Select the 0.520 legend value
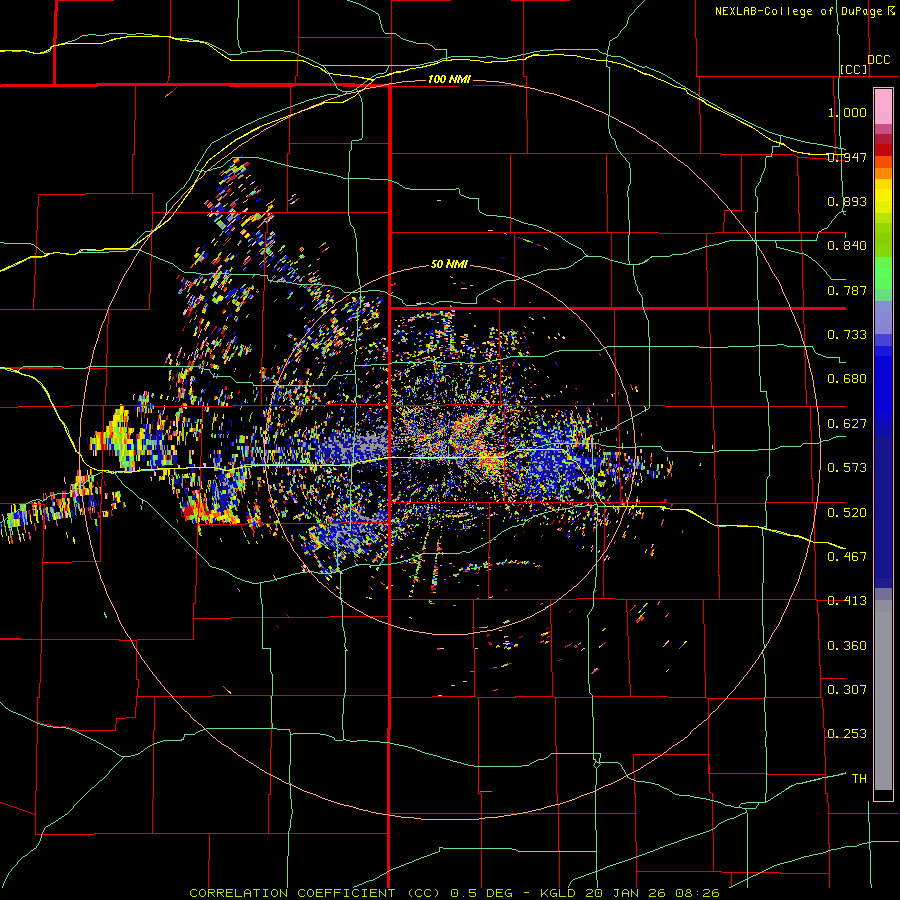The image size is (900, 900). click(x=847, y=513)
